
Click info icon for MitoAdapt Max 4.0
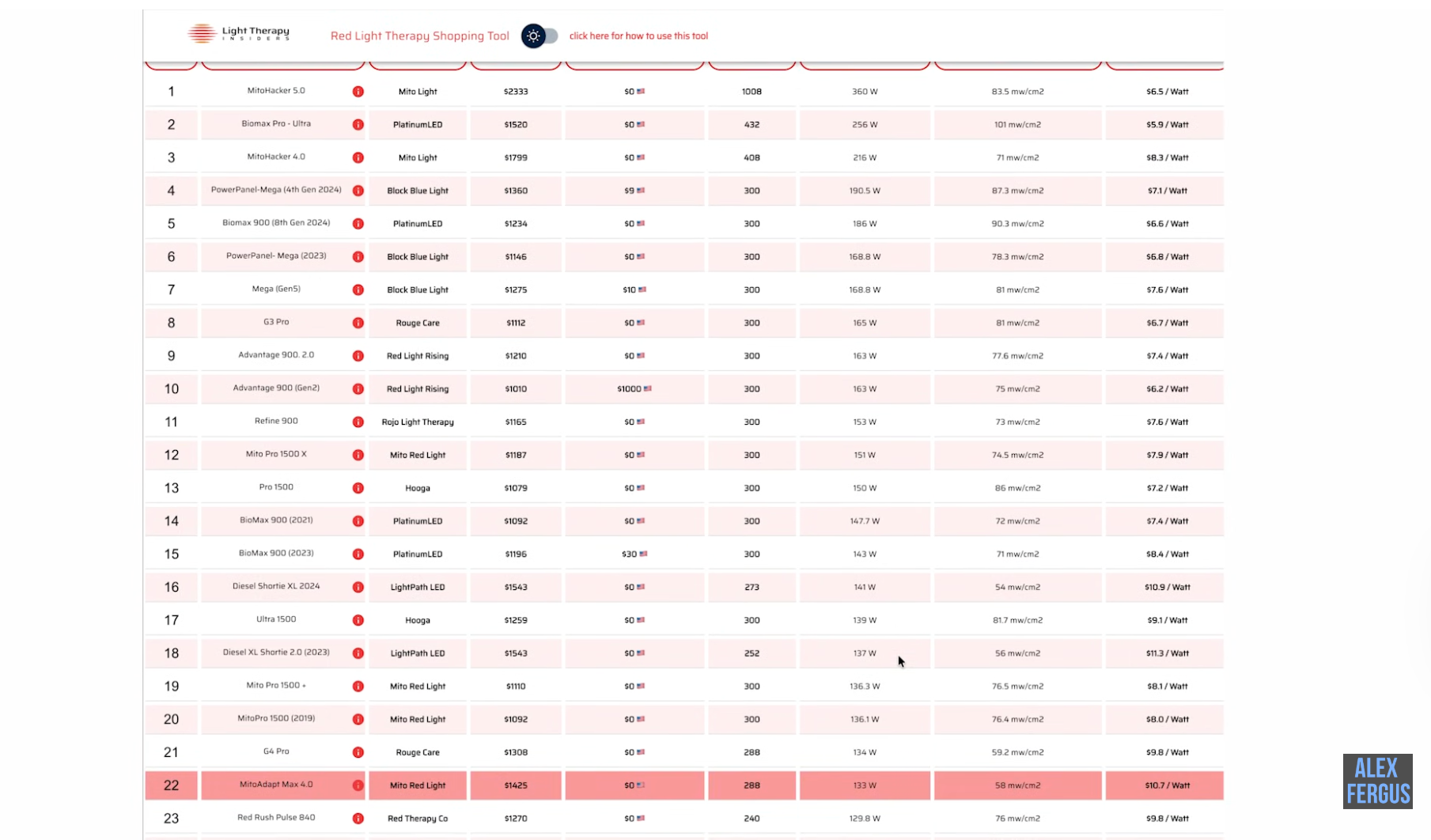point(358,785)
